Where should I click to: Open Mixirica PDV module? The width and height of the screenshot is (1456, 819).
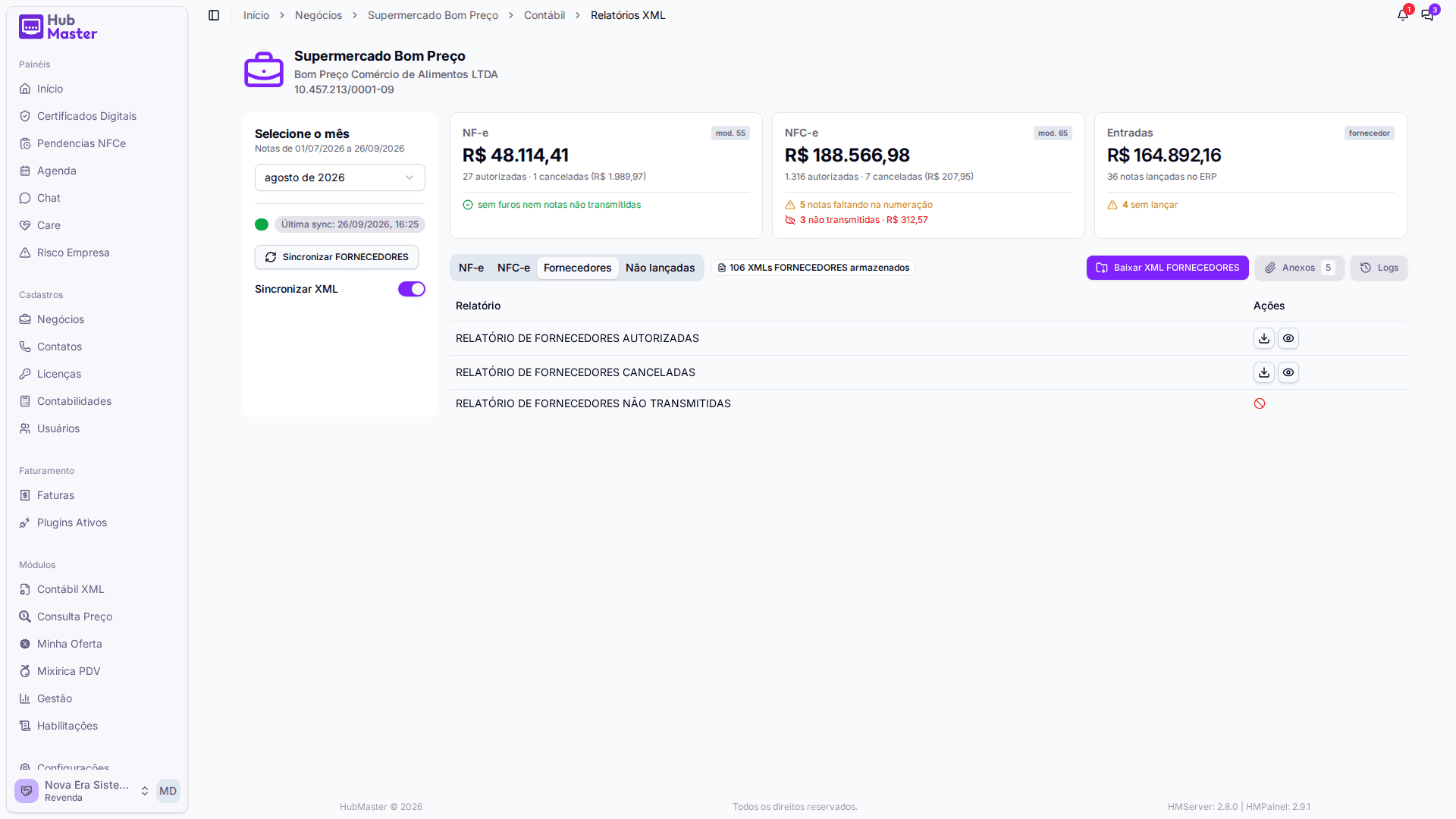(x=97, y=671)
